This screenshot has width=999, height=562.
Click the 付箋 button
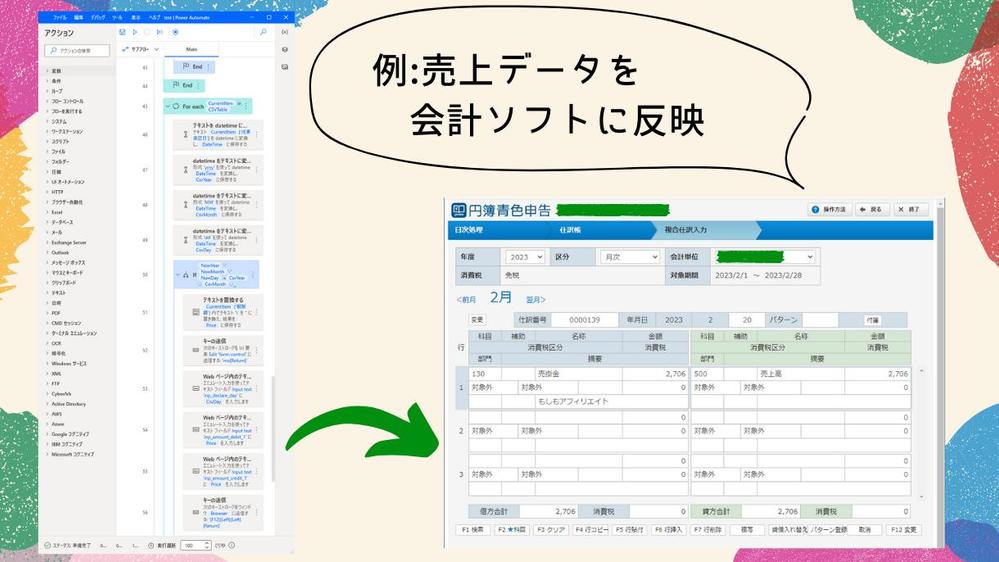click(873, 320)
